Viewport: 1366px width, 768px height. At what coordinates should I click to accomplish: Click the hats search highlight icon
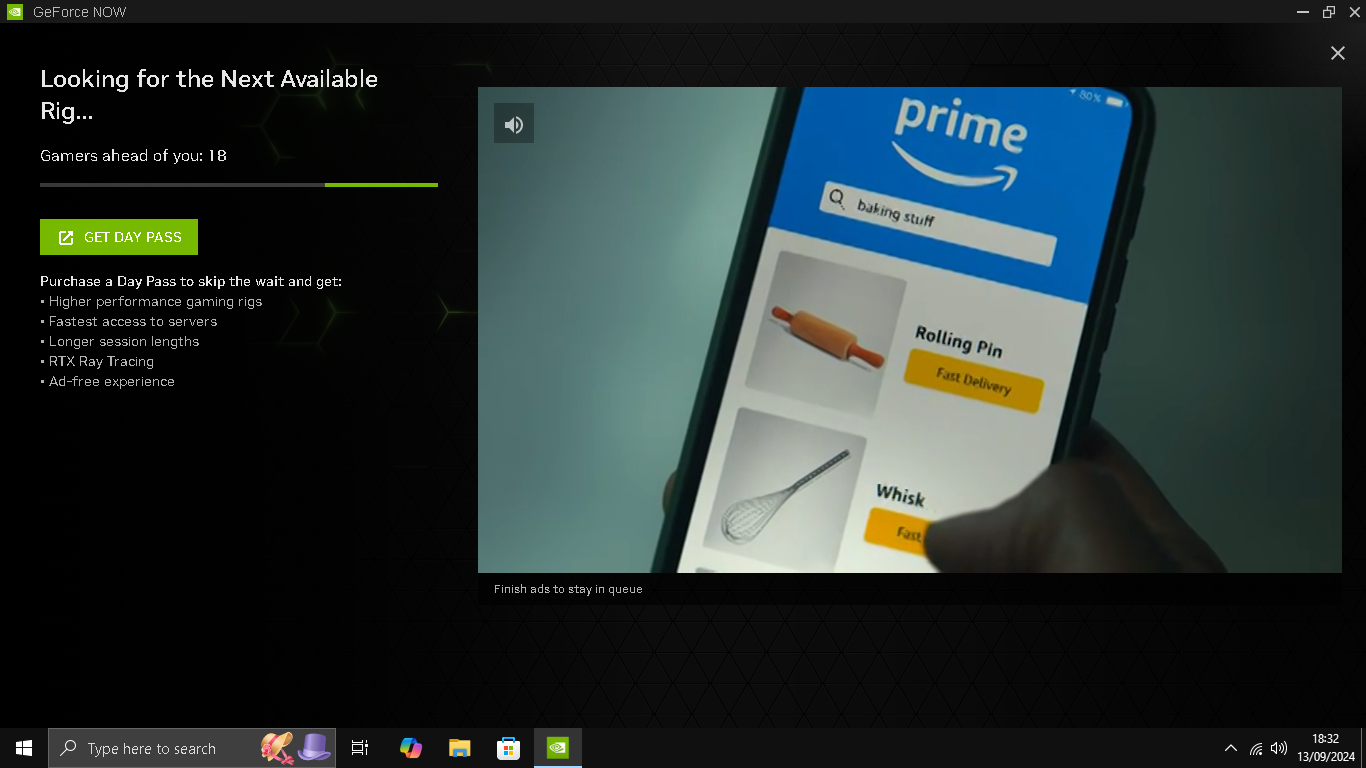tap(296, 748)
